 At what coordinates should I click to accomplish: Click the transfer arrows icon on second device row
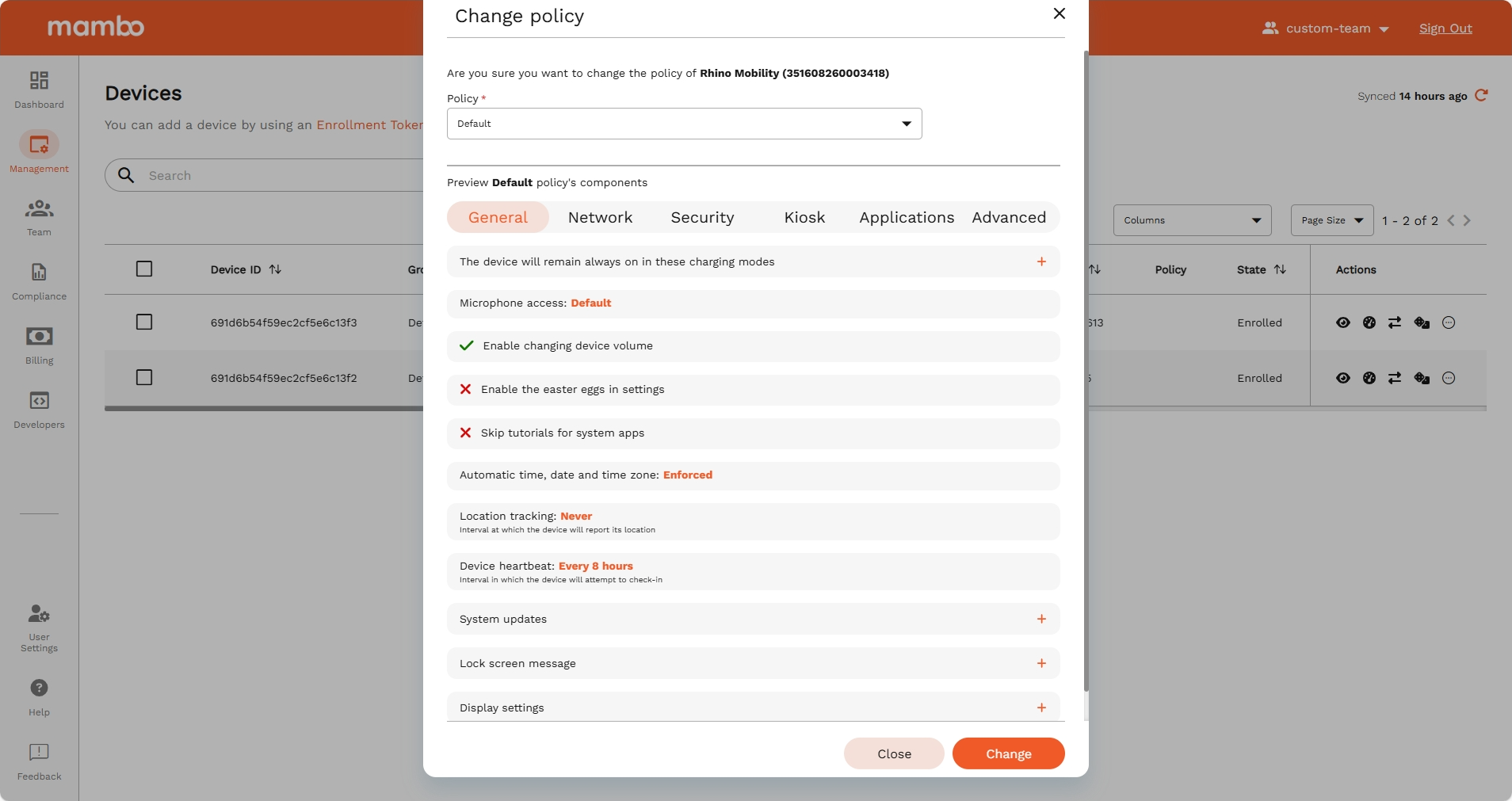(1396, 378)
